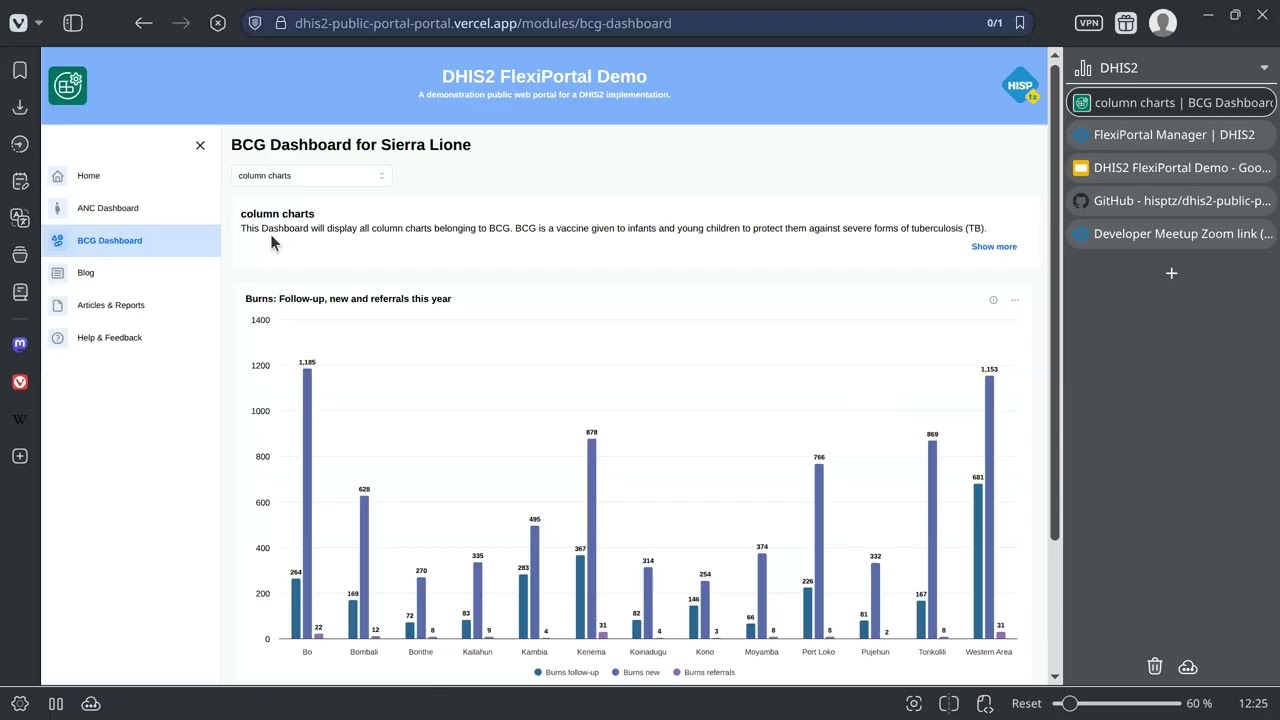
Task: Open synced tabs cloud in tab panel
Action: [x=1188, y=667]
